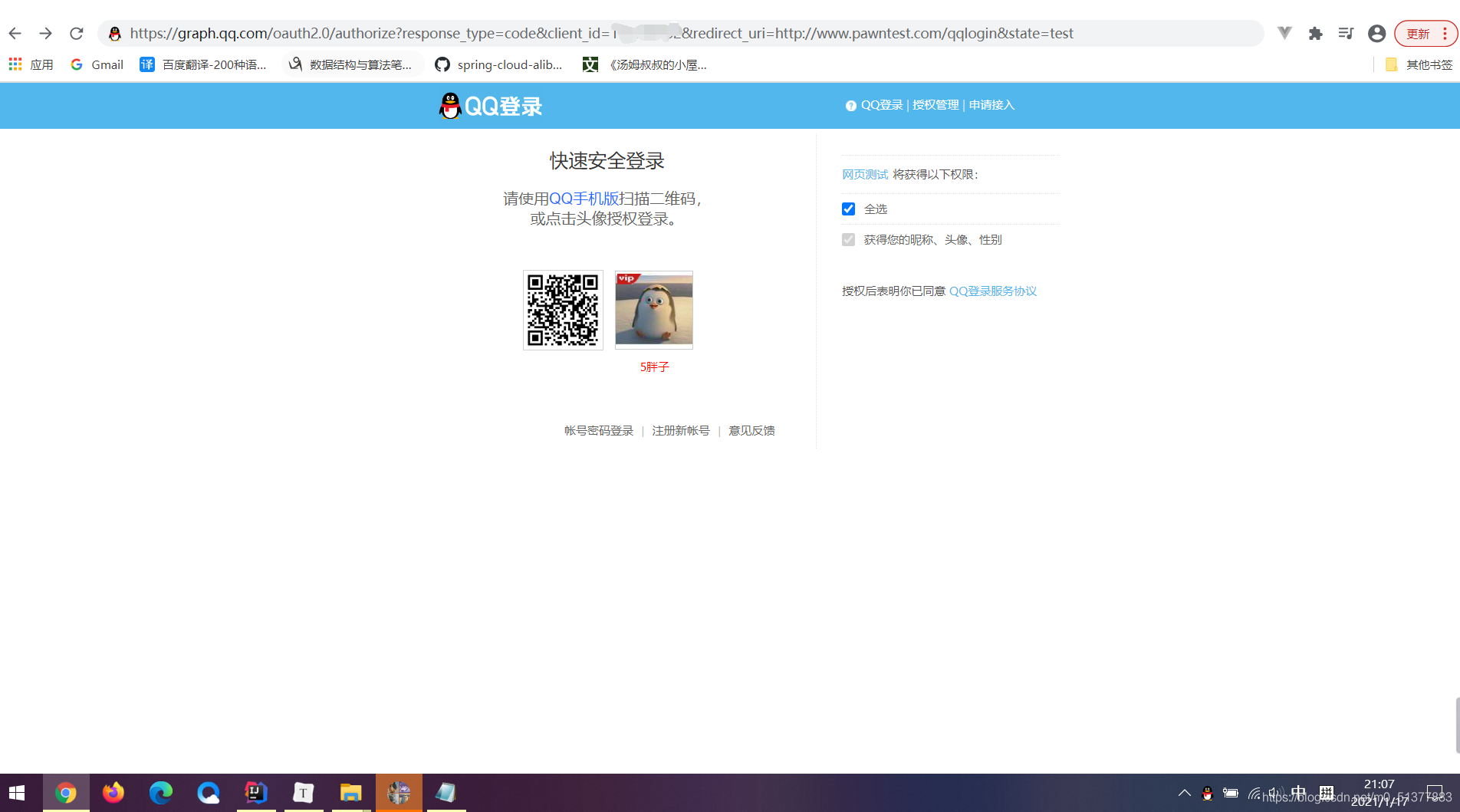Go forward with the browser arrow

coord(46,33)
